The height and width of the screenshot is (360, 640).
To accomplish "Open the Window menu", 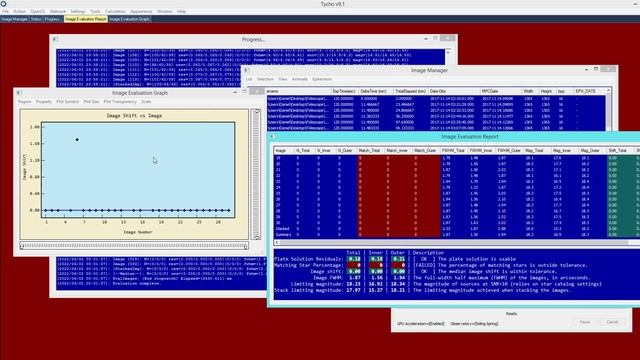I will 164,11.
